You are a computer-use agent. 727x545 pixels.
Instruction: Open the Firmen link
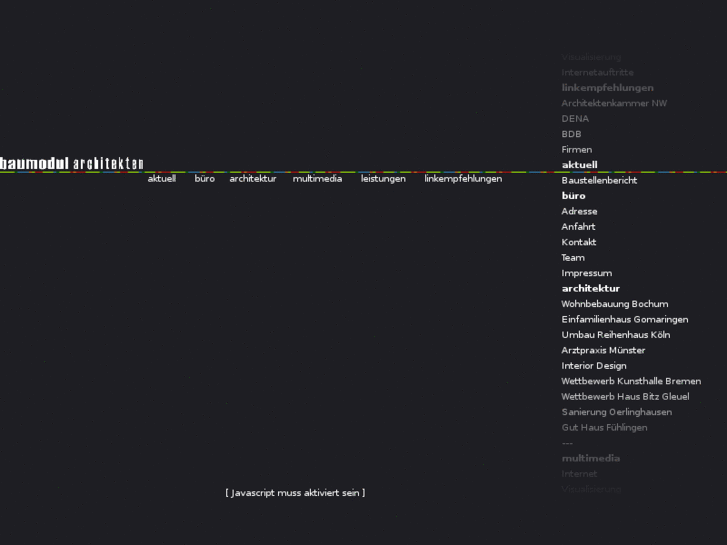coord(577,149)
